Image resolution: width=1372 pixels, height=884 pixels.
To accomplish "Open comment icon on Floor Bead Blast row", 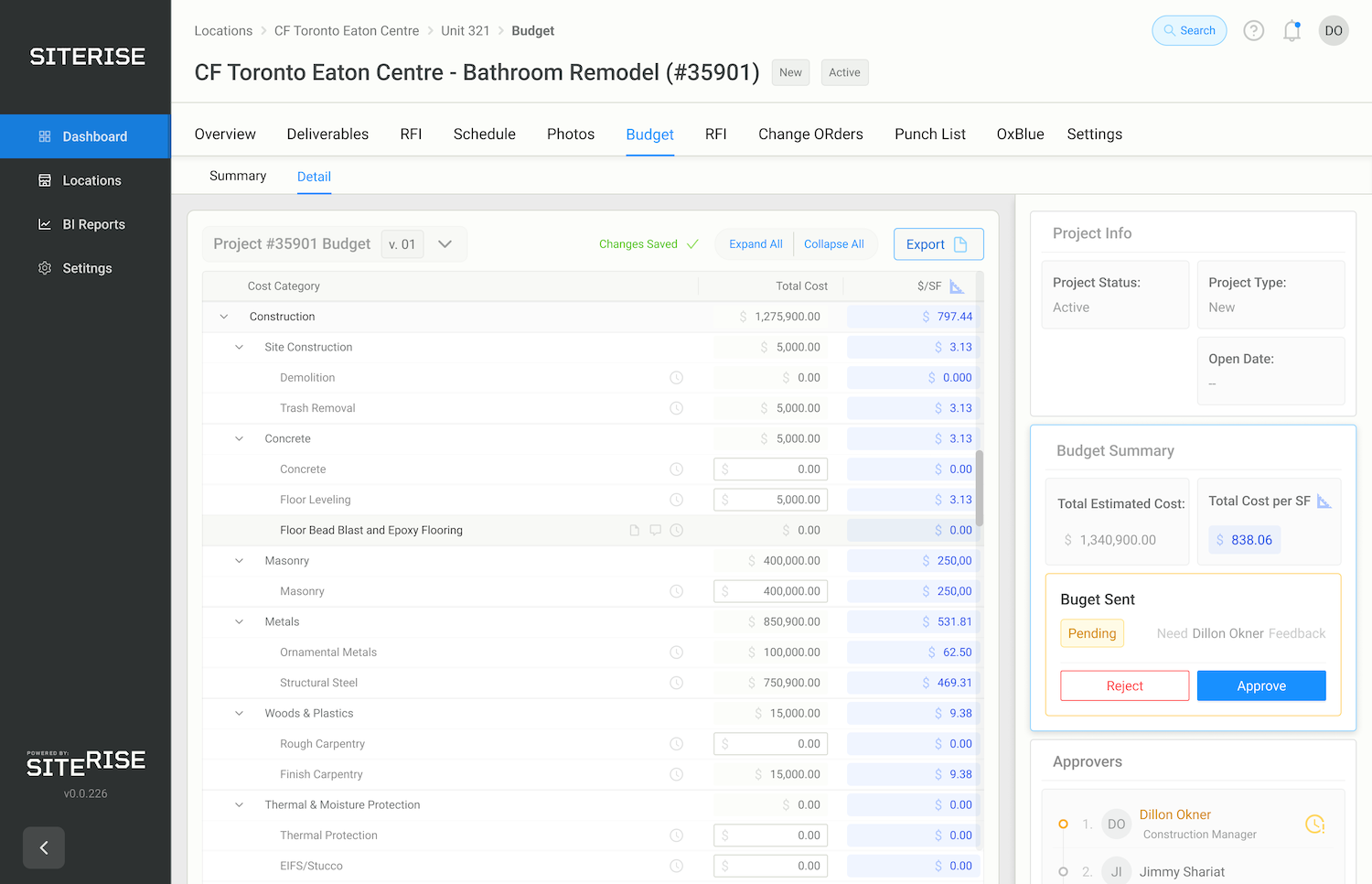I will click(655, 530).
